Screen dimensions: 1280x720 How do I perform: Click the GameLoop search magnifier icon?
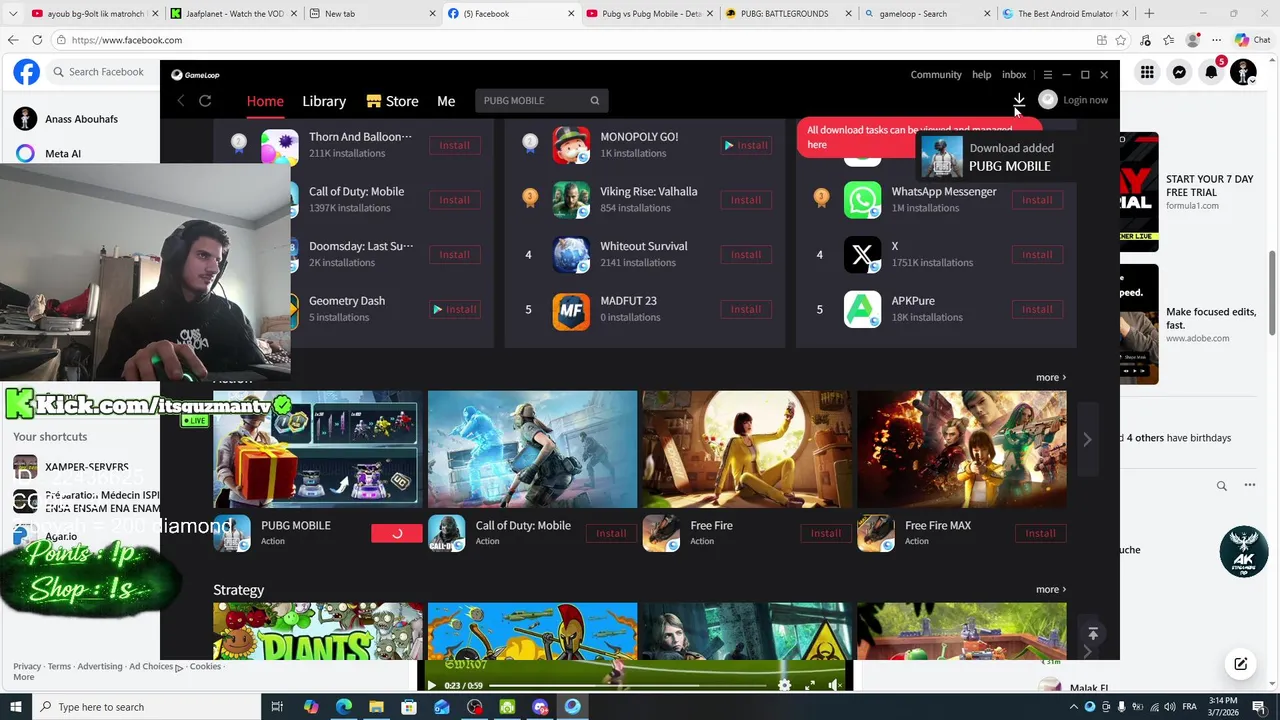tap(595, 101)
